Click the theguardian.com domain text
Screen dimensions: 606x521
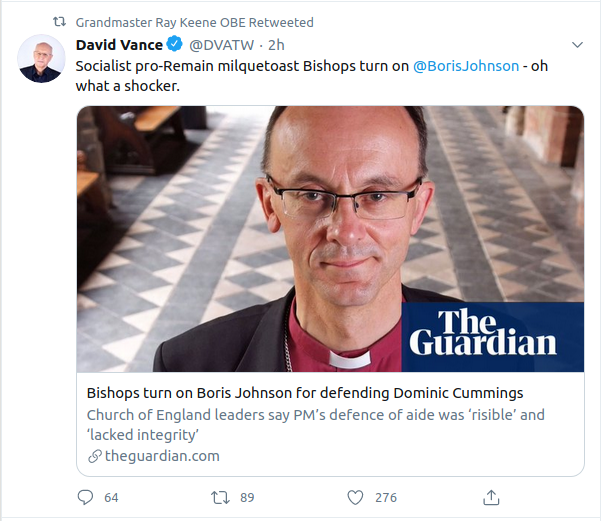click(x=162, y=456)
